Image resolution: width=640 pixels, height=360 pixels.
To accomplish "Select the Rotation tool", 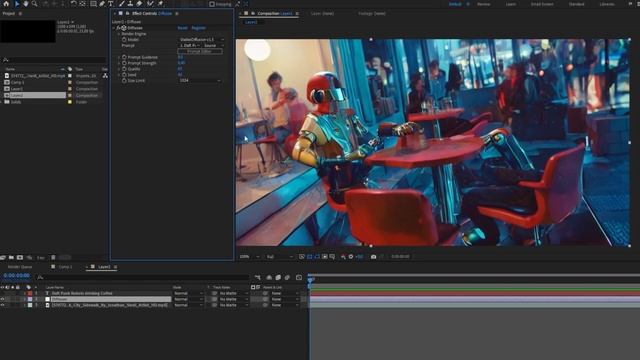I will coord(73,4).
